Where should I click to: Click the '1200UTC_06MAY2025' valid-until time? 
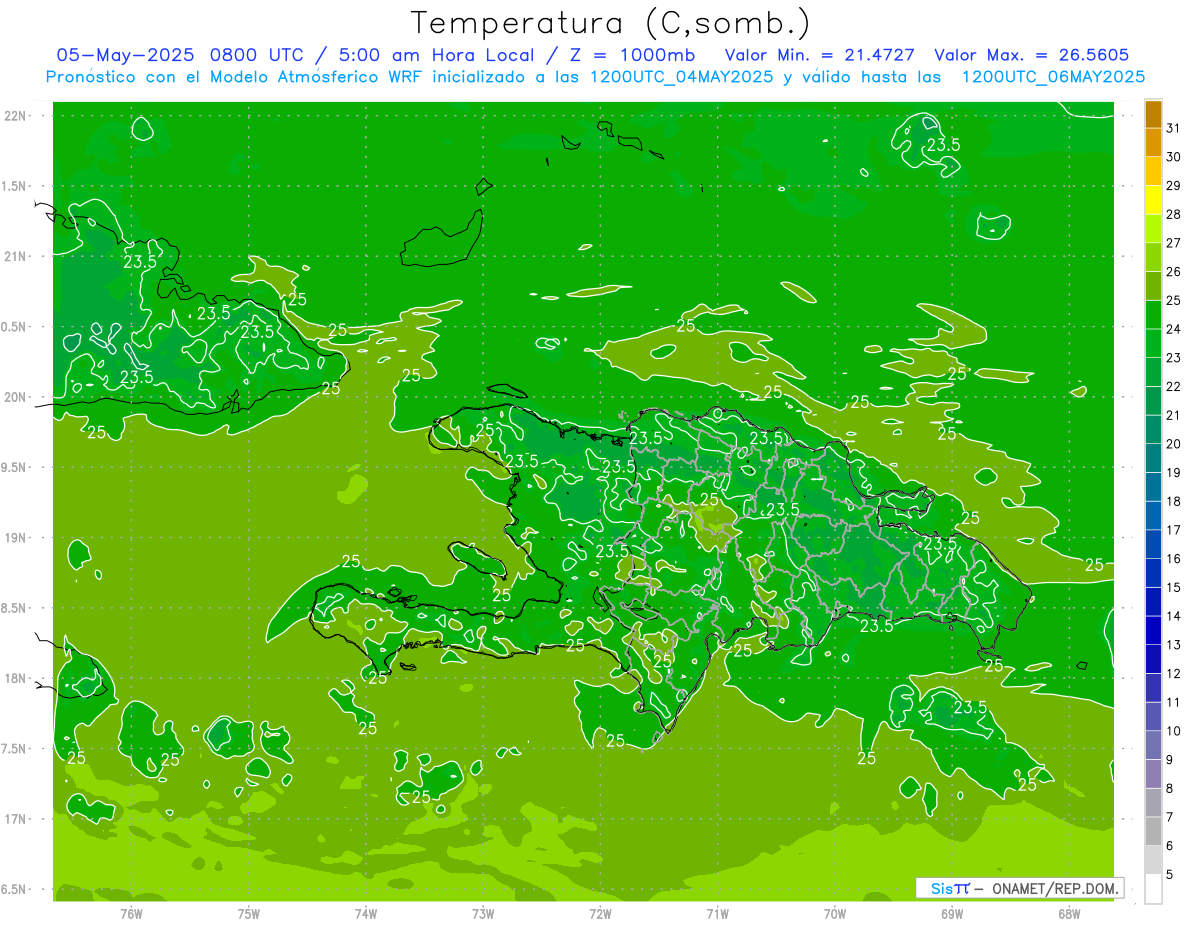[x=1054, y=77]
